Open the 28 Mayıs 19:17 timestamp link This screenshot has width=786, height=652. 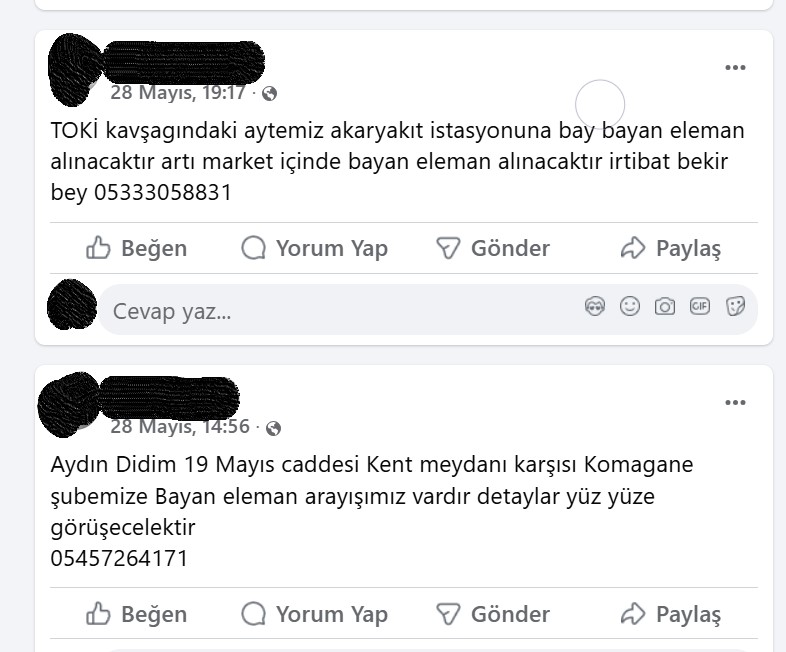click(178, 93)
